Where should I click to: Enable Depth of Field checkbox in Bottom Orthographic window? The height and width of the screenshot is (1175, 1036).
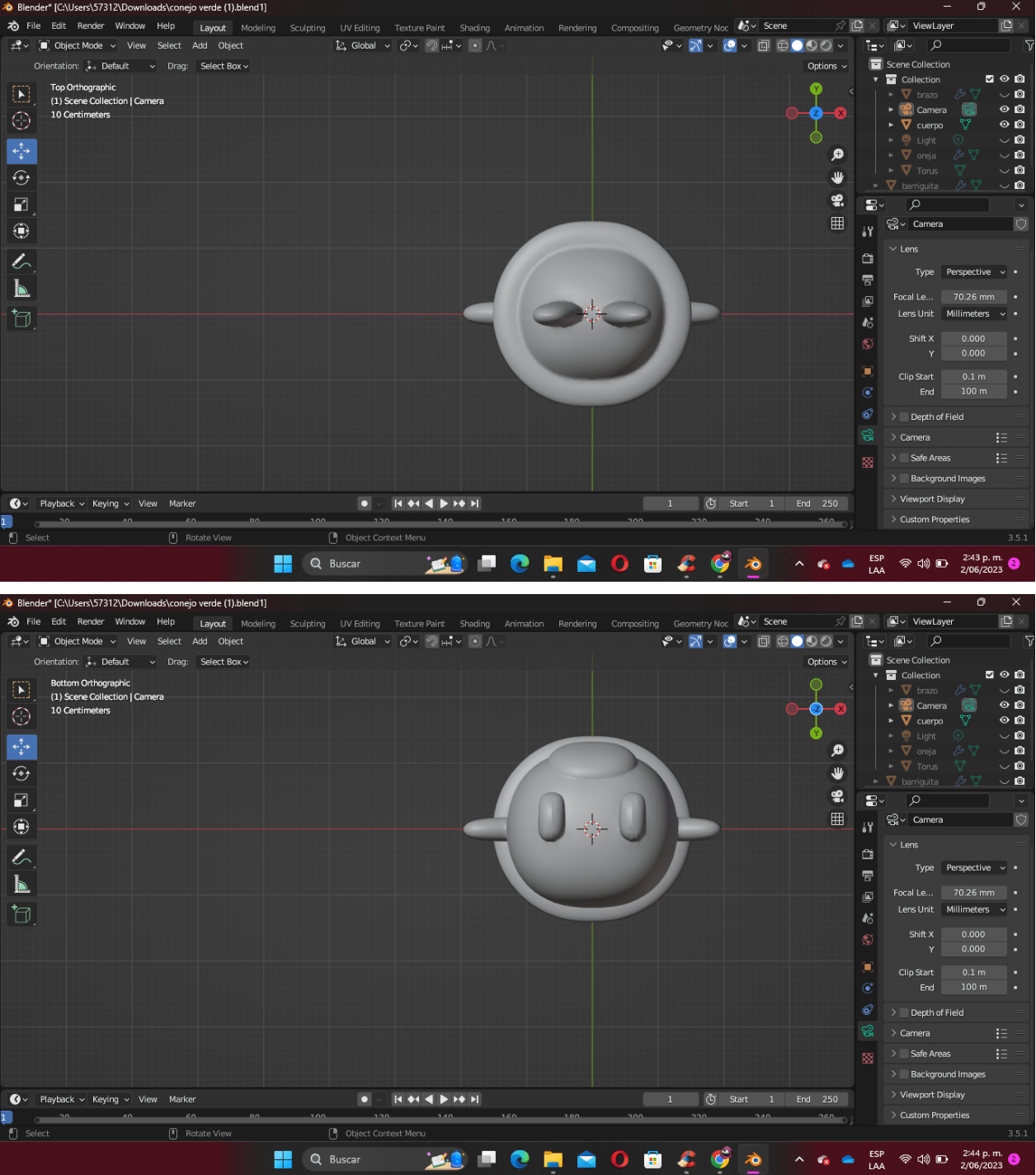point(904,1012)
